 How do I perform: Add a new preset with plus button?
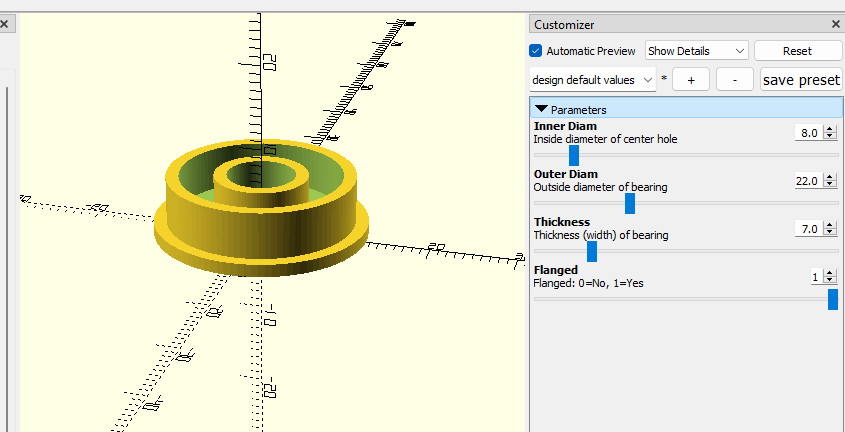click(x=691, y=80)
